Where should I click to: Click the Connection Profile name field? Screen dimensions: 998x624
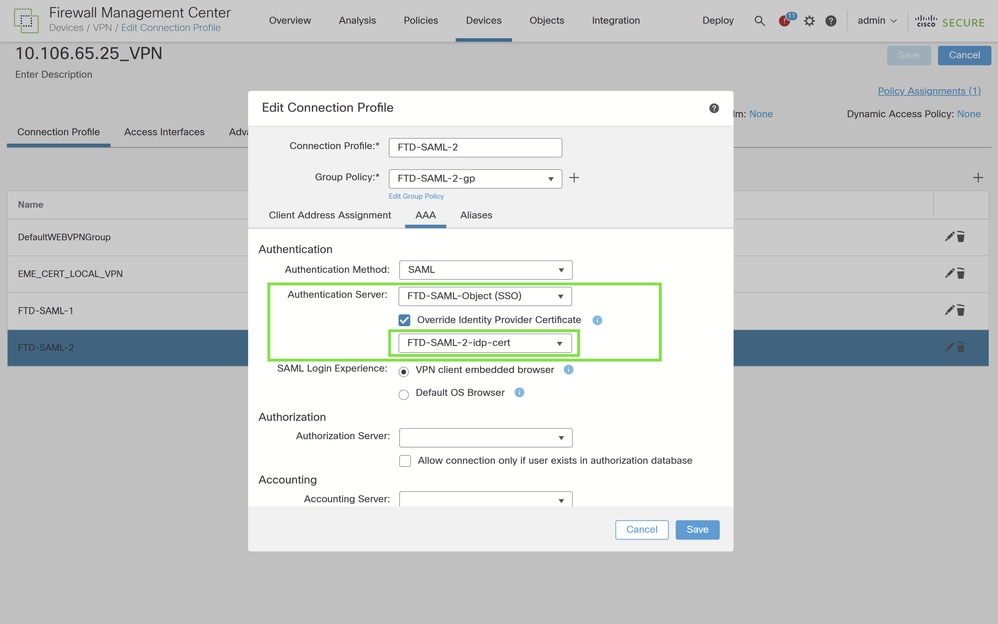coord(475,148)
